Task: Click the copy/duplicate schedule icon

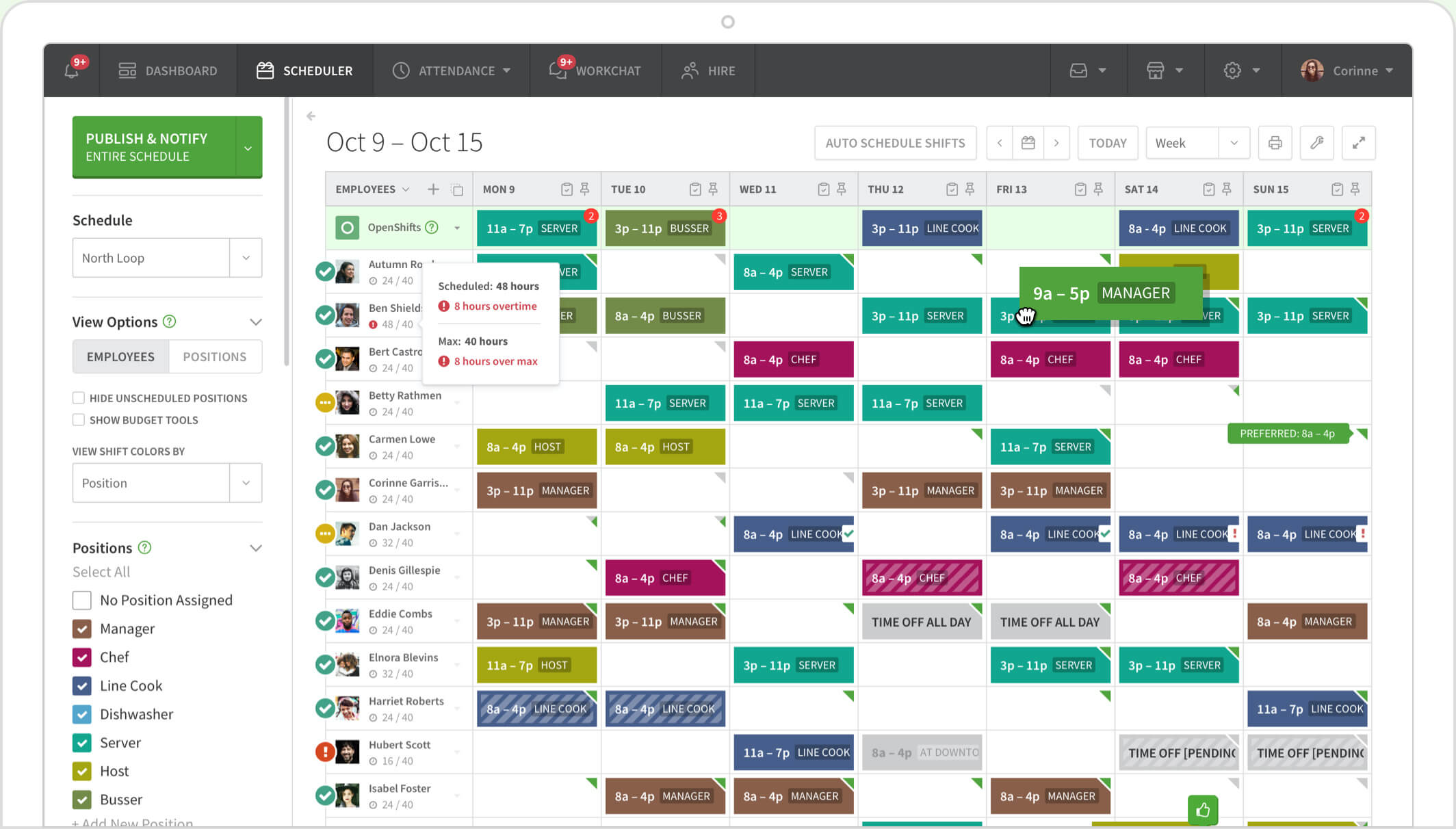Action: [x=457, y=190]
